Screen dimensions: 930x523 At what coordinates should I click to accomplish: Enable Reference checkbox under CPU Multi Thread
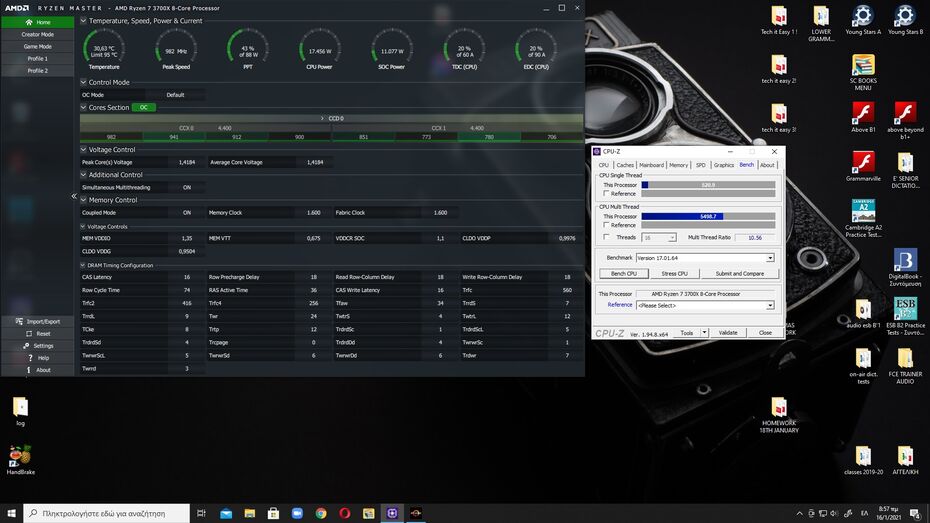click(606, 225)
